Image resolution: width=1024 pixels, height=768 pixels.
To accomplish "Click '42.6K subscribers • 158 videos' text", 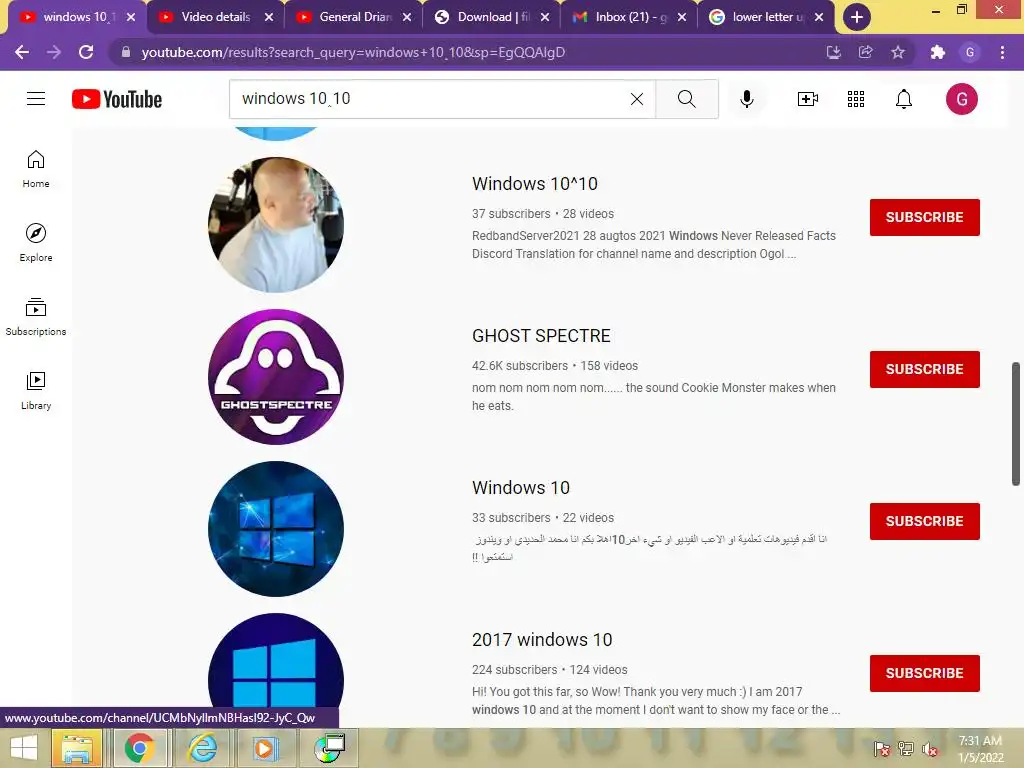I will click(555, 366).
